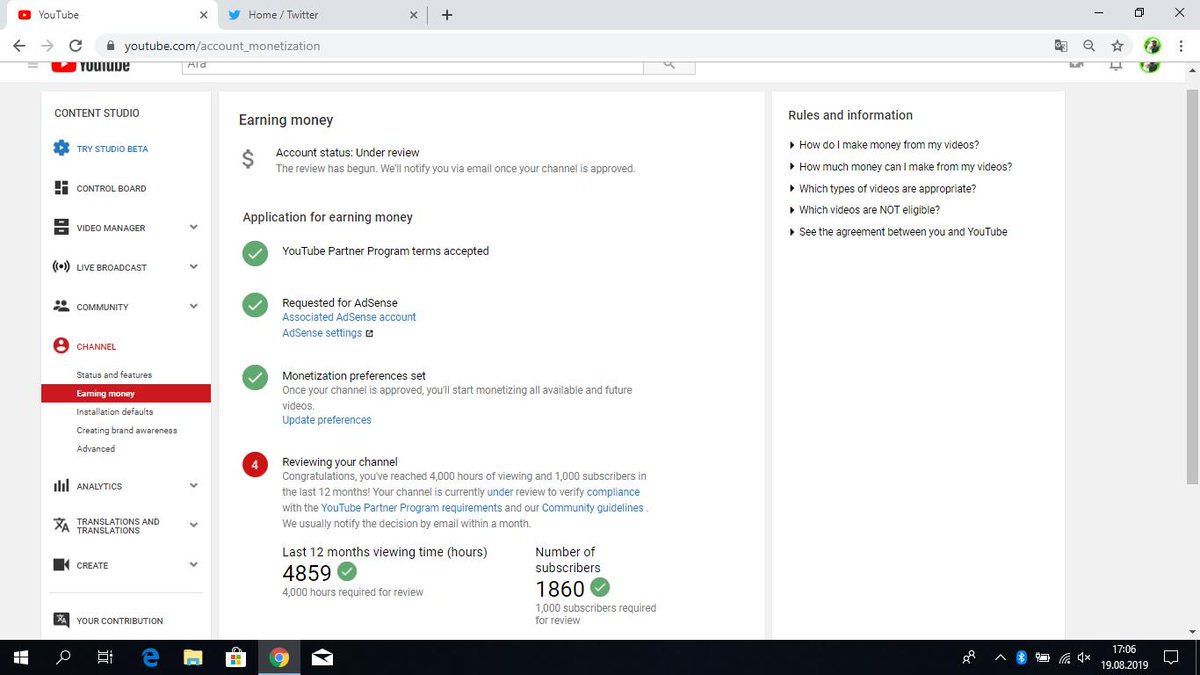Bookmark this page with star icon

click(1117, 46)
